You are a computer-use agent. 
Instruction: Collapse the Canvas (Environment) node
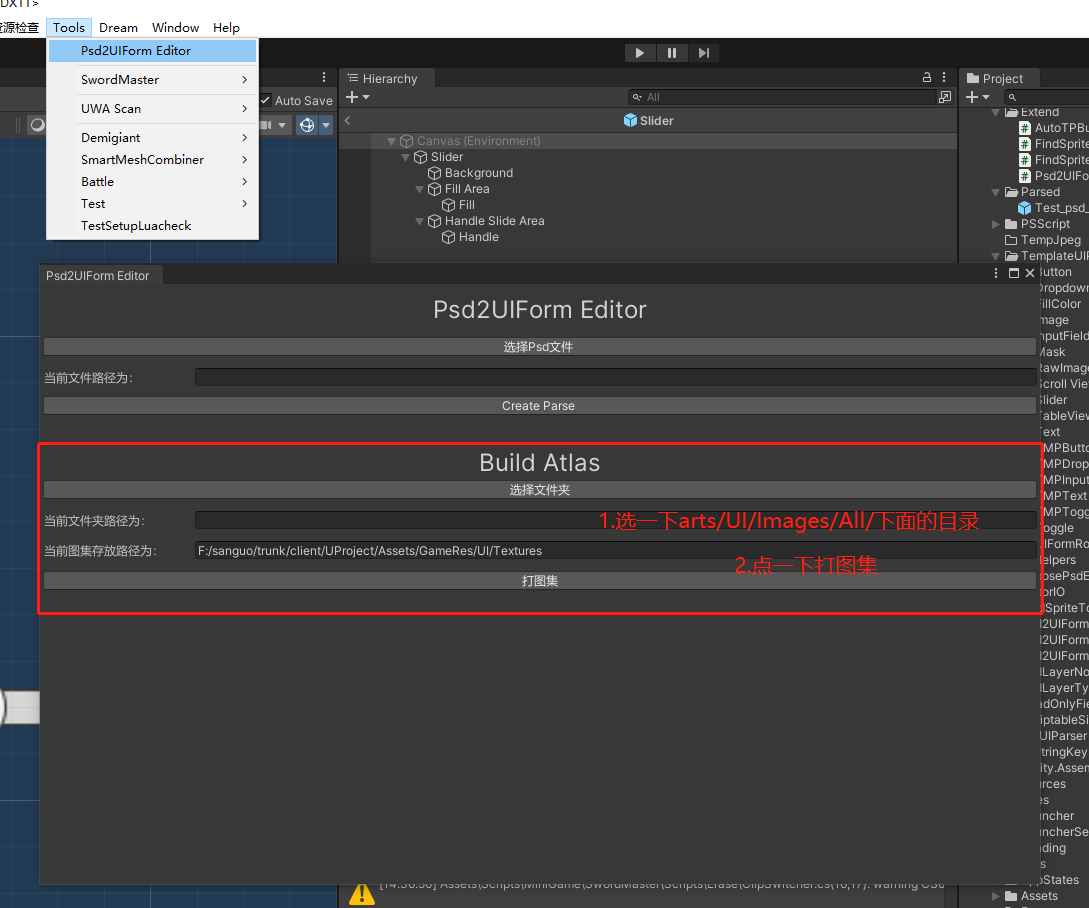(x=391, y=141)
